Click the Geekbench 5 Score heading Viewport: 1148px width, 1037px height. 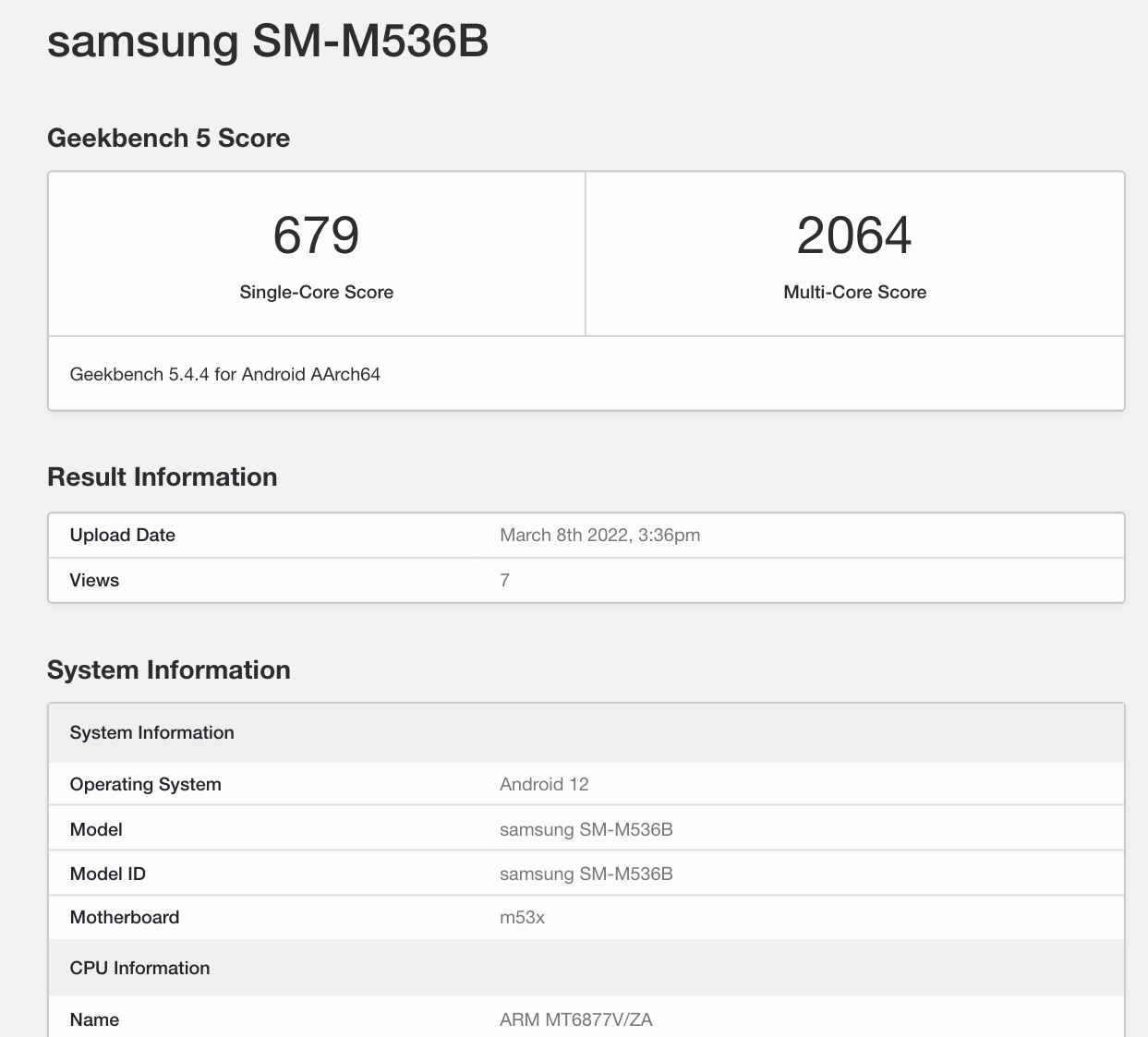(x=168, y=139)
